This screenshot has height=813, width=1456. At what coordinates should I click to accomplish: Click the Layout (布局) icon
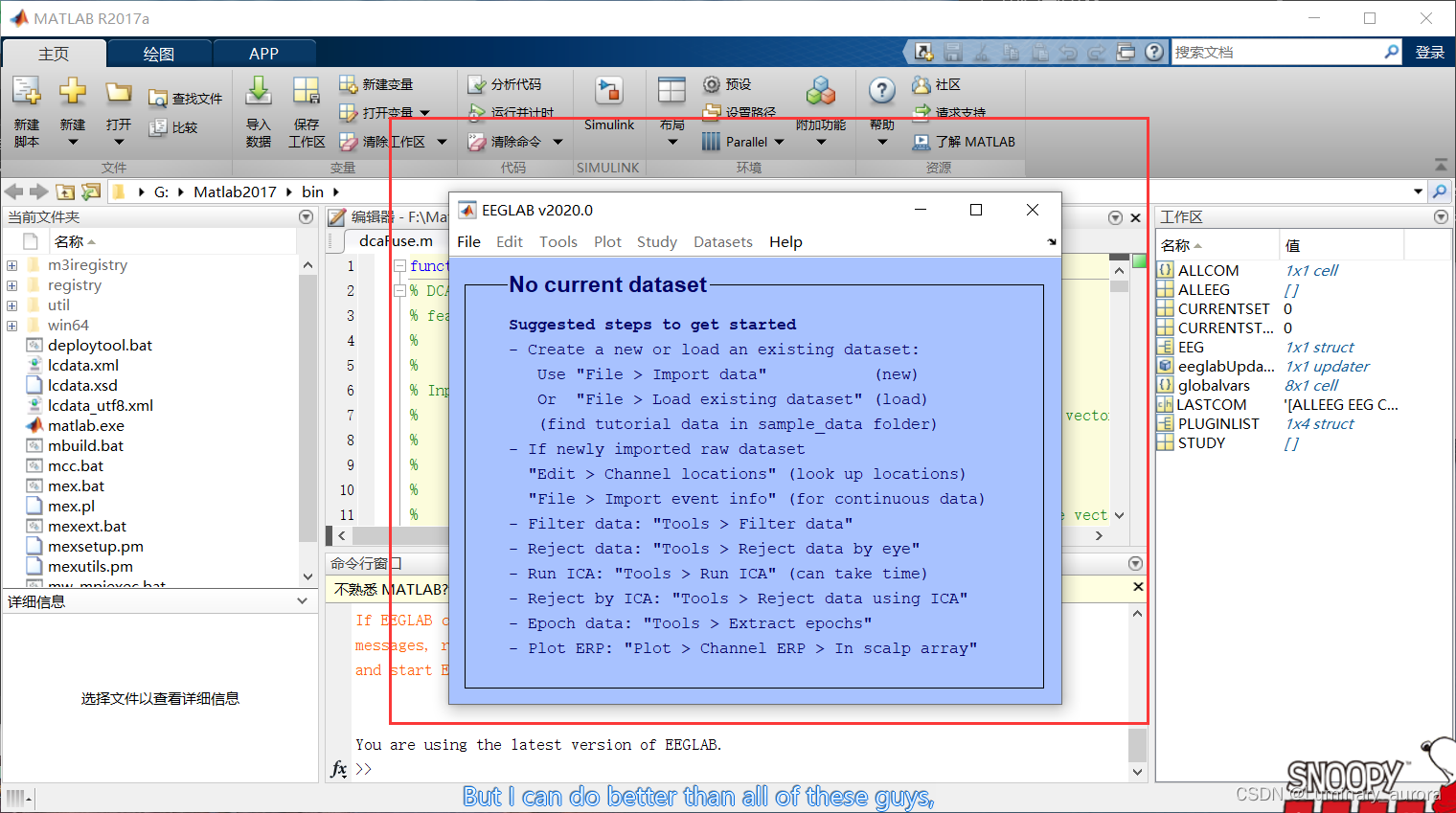(671, 91)
